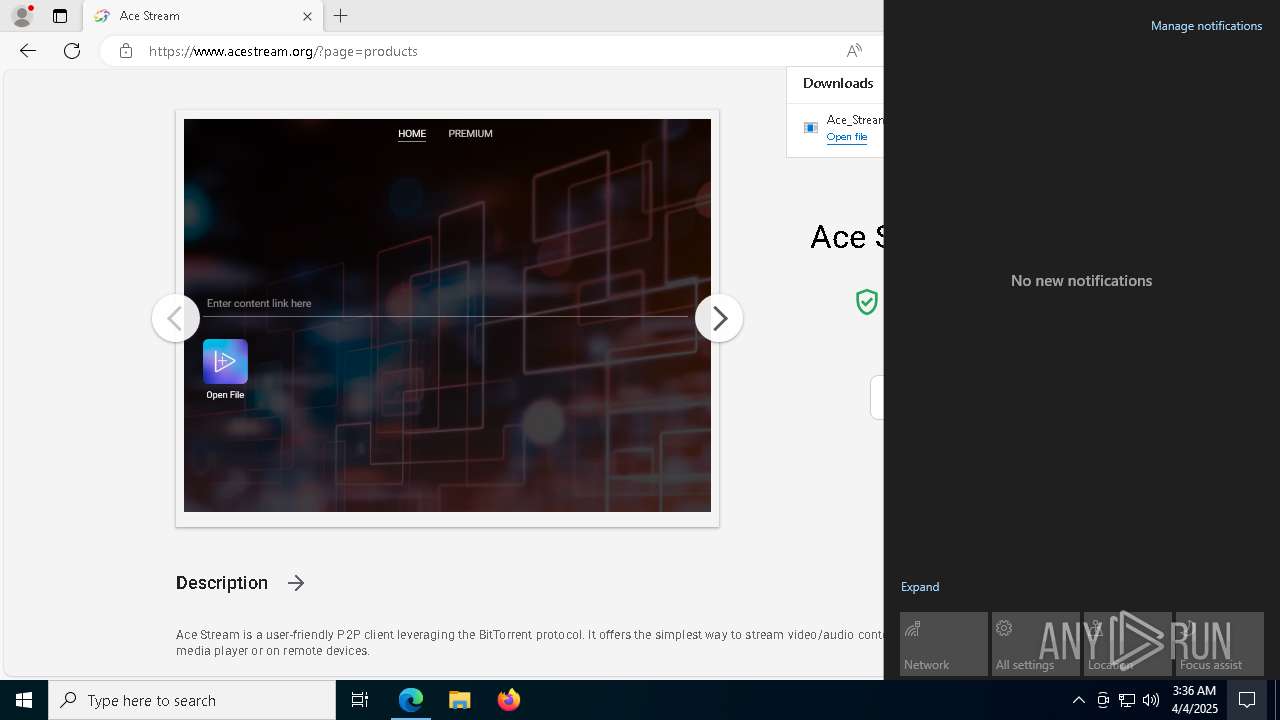
Task: Click the No new notifications text
Action: click(1081, 281)
